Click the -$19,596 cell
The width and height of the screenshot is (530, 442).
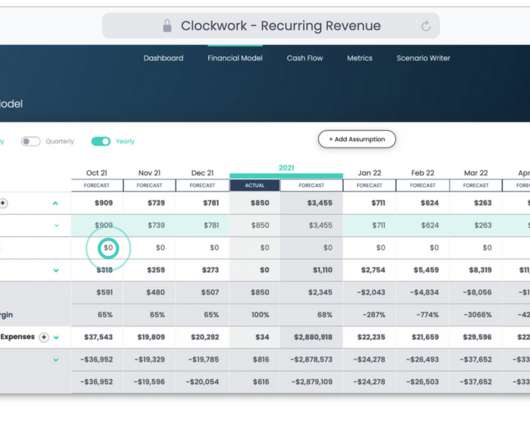tap(149, 382)
